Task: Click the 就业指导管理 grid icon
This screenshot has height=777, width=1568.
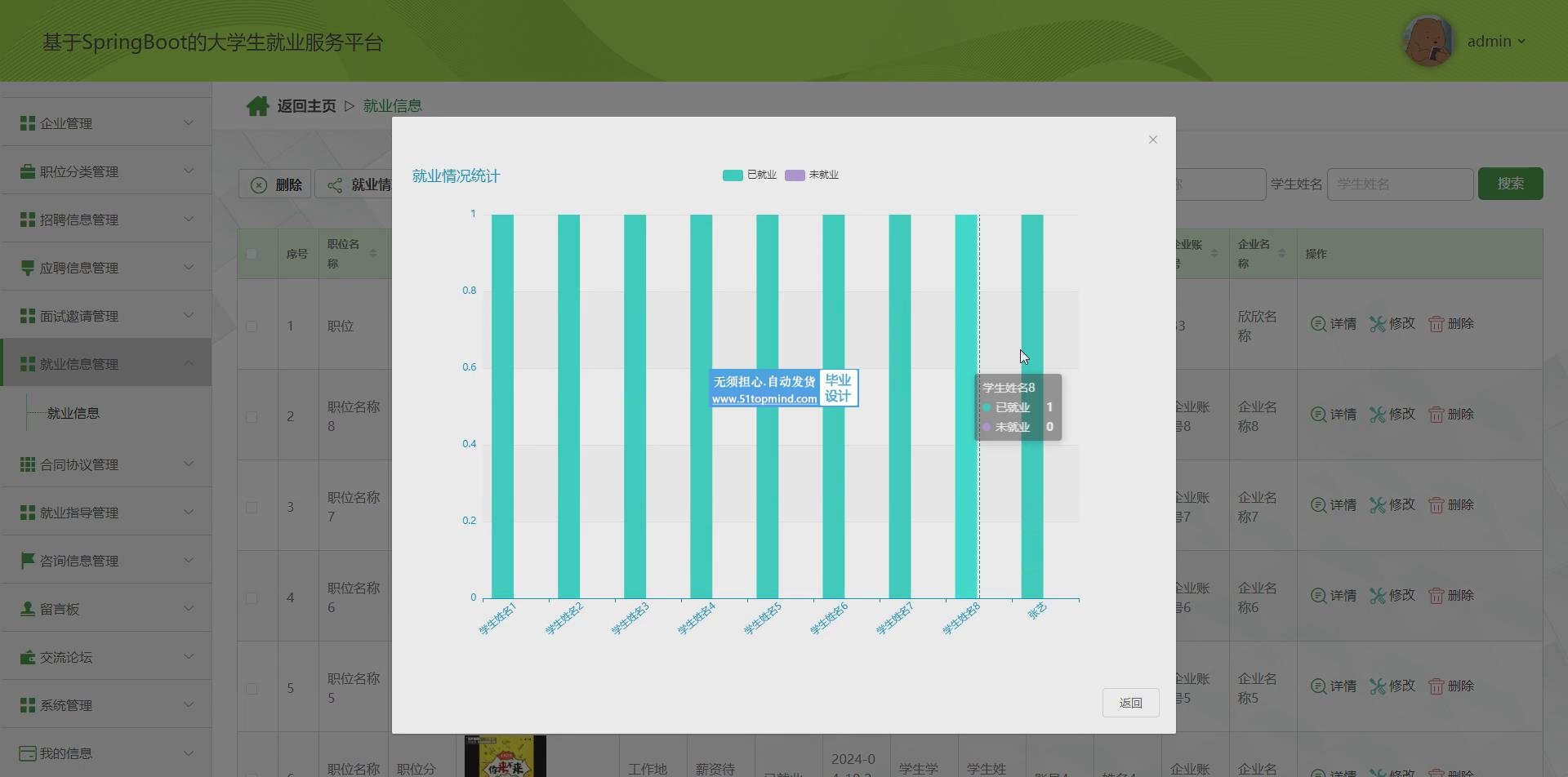Action: (x=27, y=513)
